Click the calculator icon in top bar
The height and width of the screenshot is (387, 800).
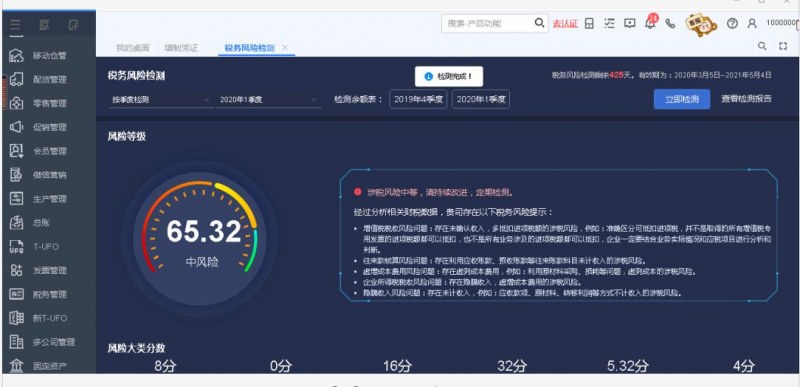click(x=589, y=23)
